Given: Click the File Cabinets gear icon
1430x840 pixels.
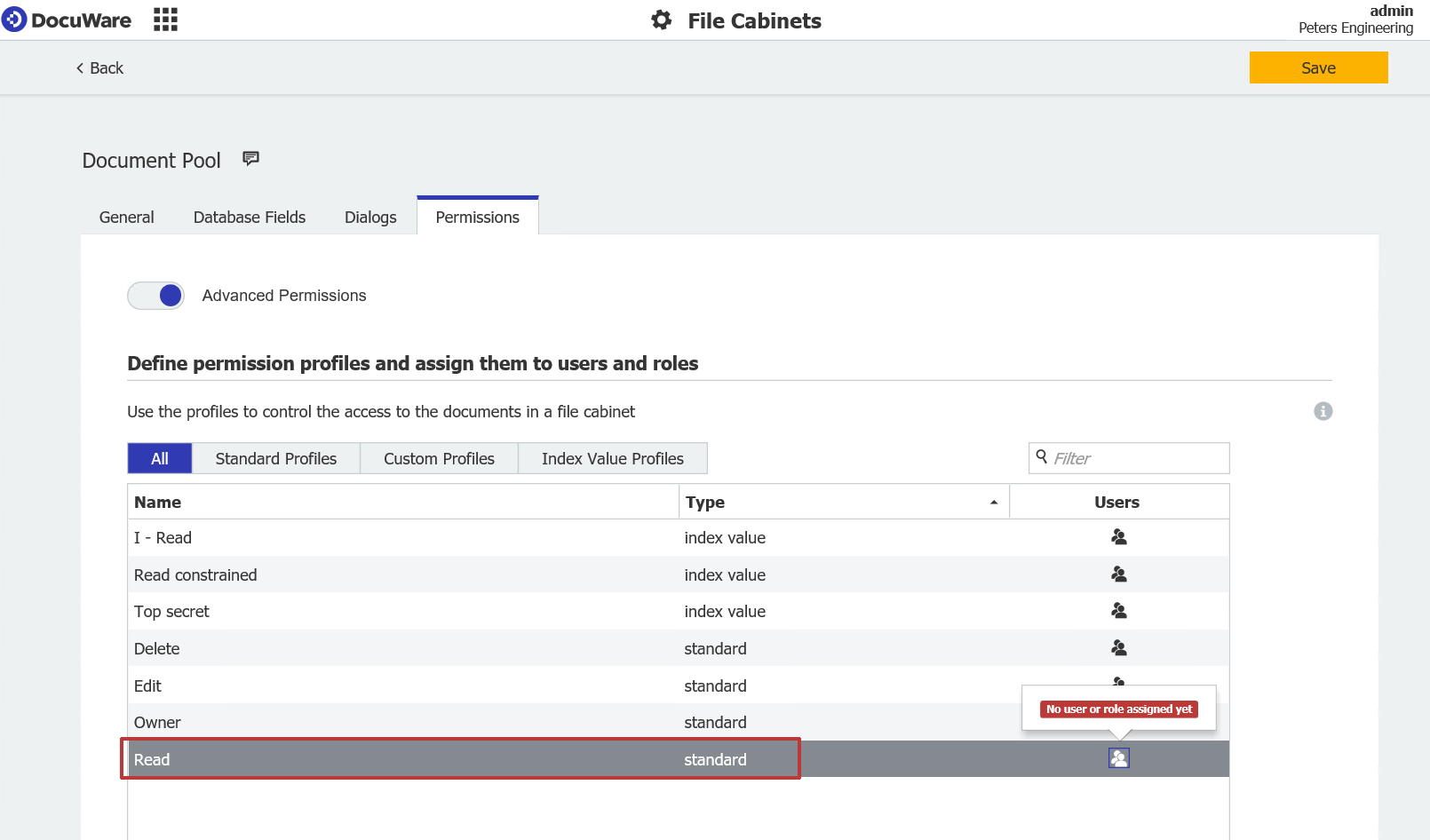Looking at the screenshot, I should [661, 20].
